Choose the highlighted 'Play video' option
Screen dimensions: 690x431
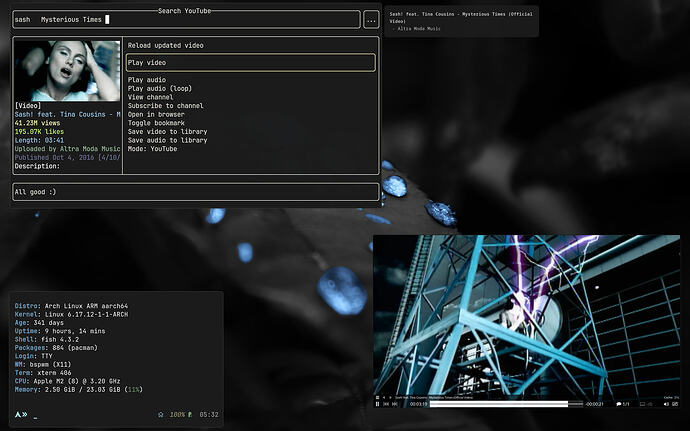[251, 63]
